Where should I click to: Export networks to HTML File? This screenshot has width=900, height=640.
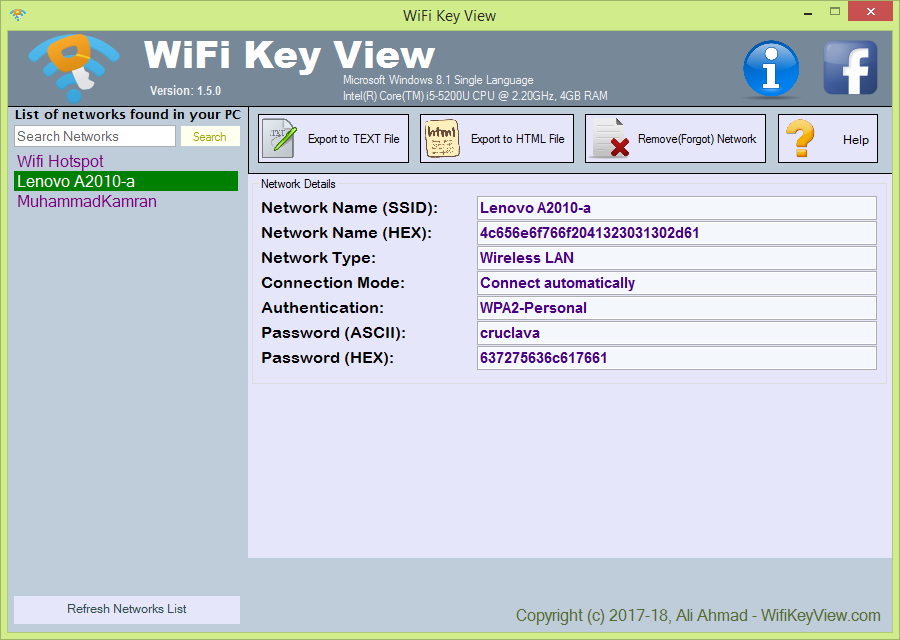[x=497, y=138]
